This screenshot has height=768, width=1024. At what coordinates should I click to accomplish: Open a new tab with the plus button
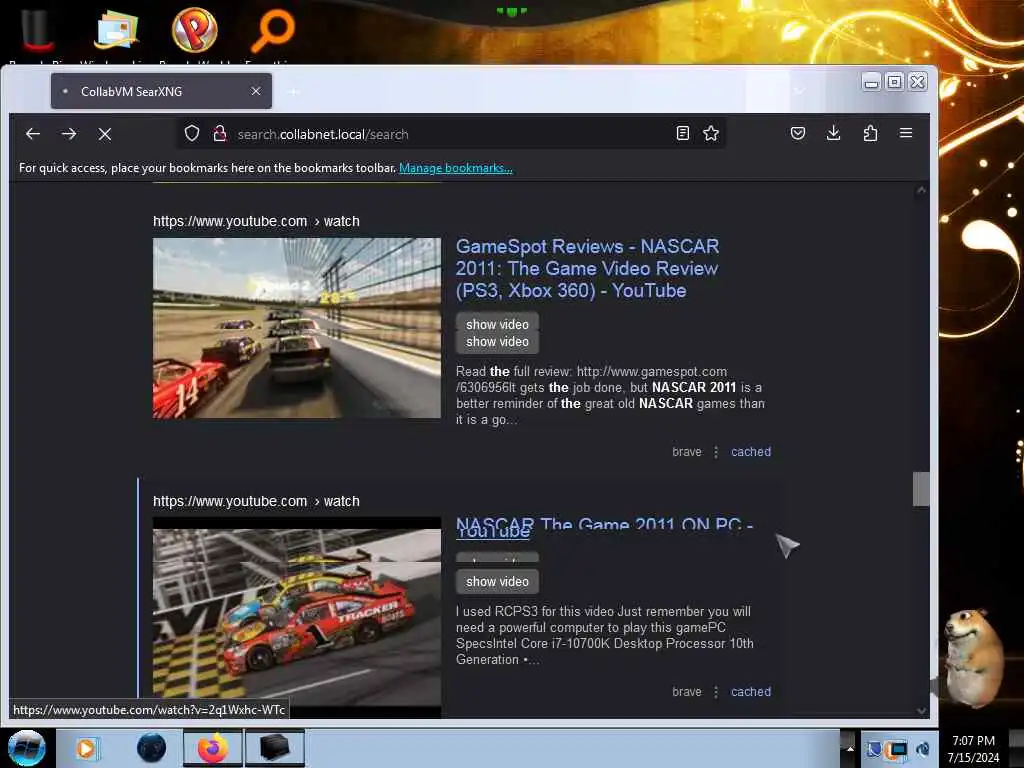point(295,91)
